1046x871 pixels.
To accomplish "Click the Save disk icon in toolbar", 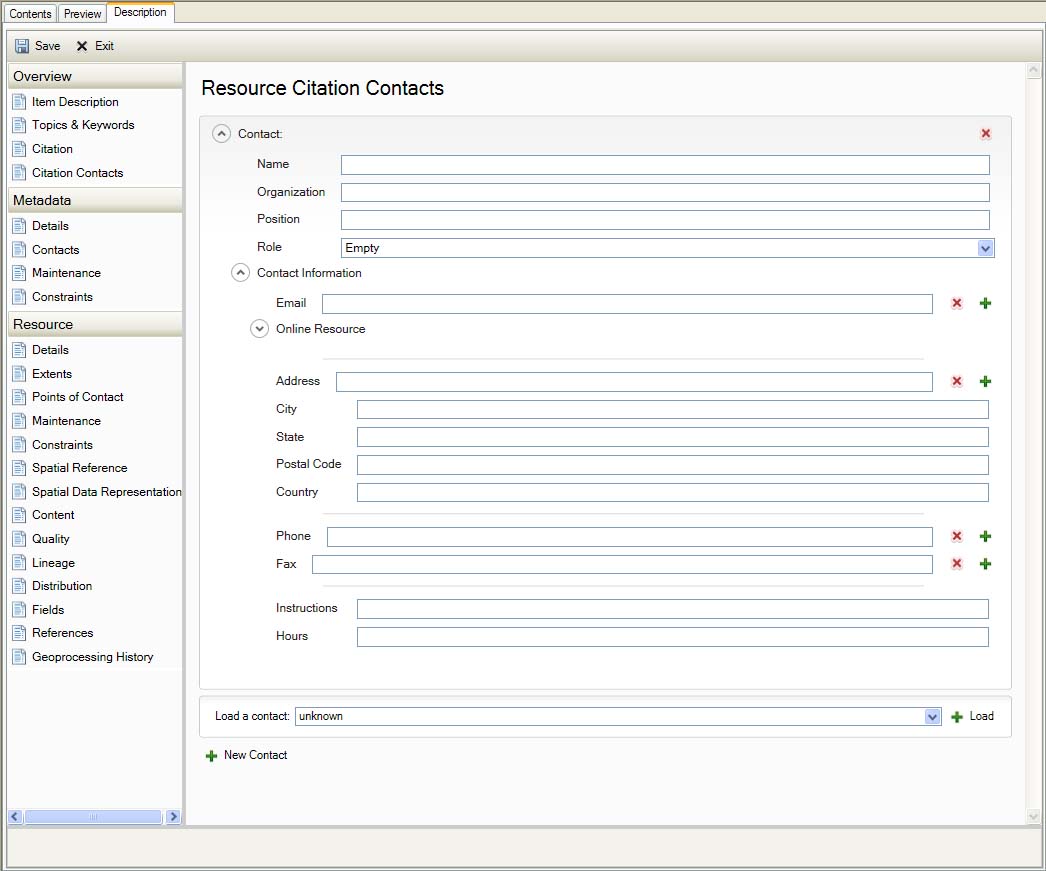I will [22, 46].
